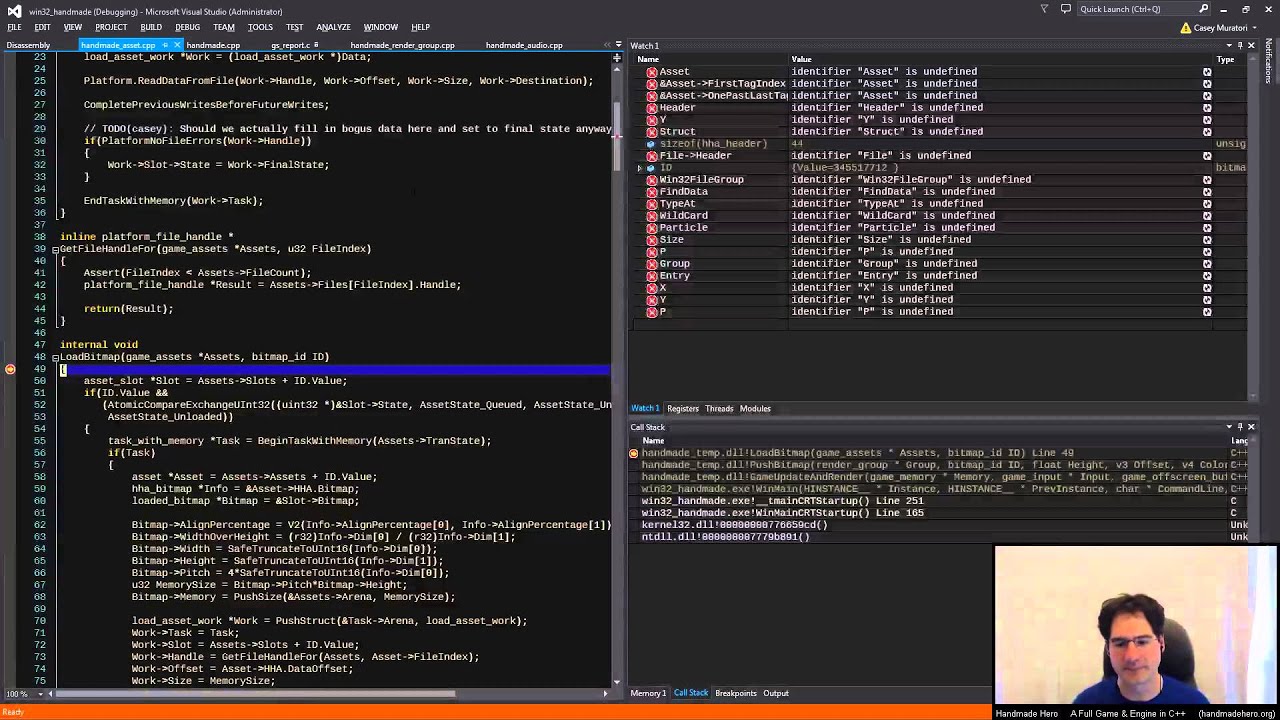Open Call Stack window position dropdown
This screenshot has height=720, width=1280.
pyautogui.click(x=1229, y=427)
